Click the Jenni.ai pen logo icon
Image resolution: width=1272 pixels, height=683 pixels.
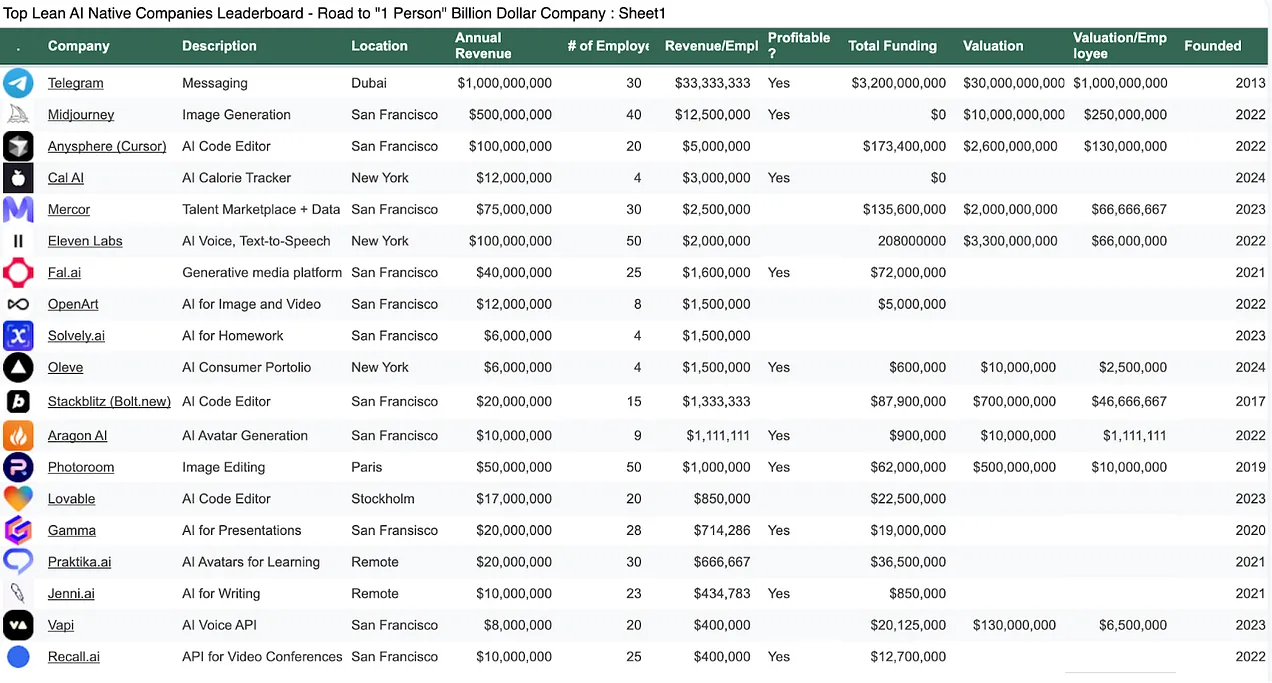pos(18,593)
